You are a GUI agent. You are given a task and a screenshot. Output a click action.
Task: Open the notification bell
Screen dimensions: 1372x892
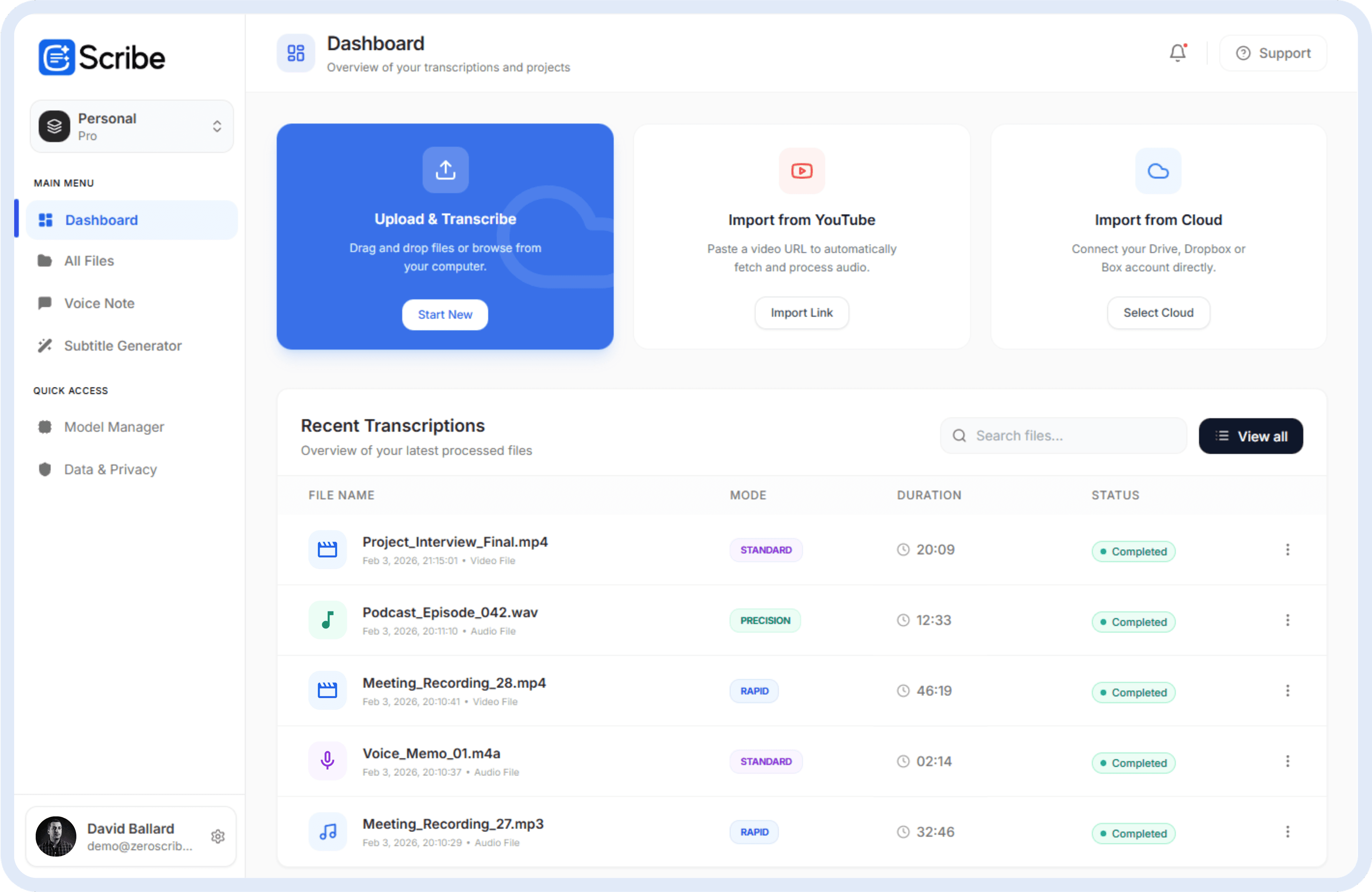(x=1177, y=53)
